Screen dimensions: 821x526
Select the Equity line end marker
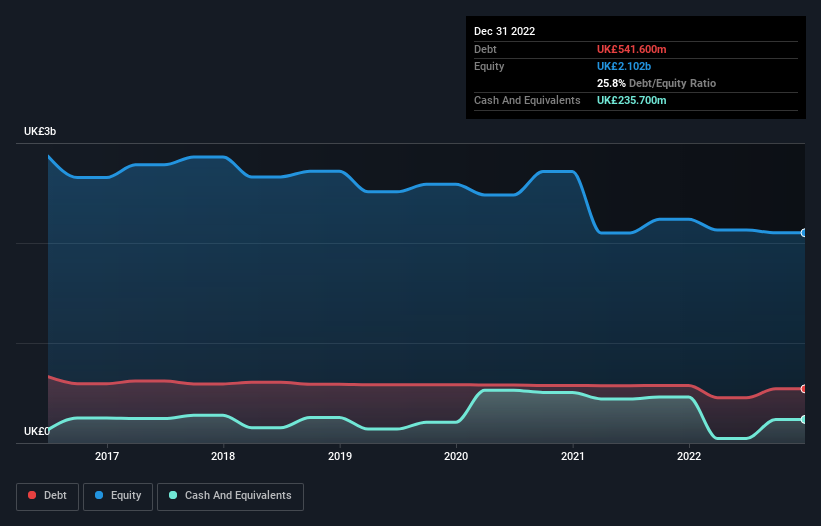tap(804, 233)
